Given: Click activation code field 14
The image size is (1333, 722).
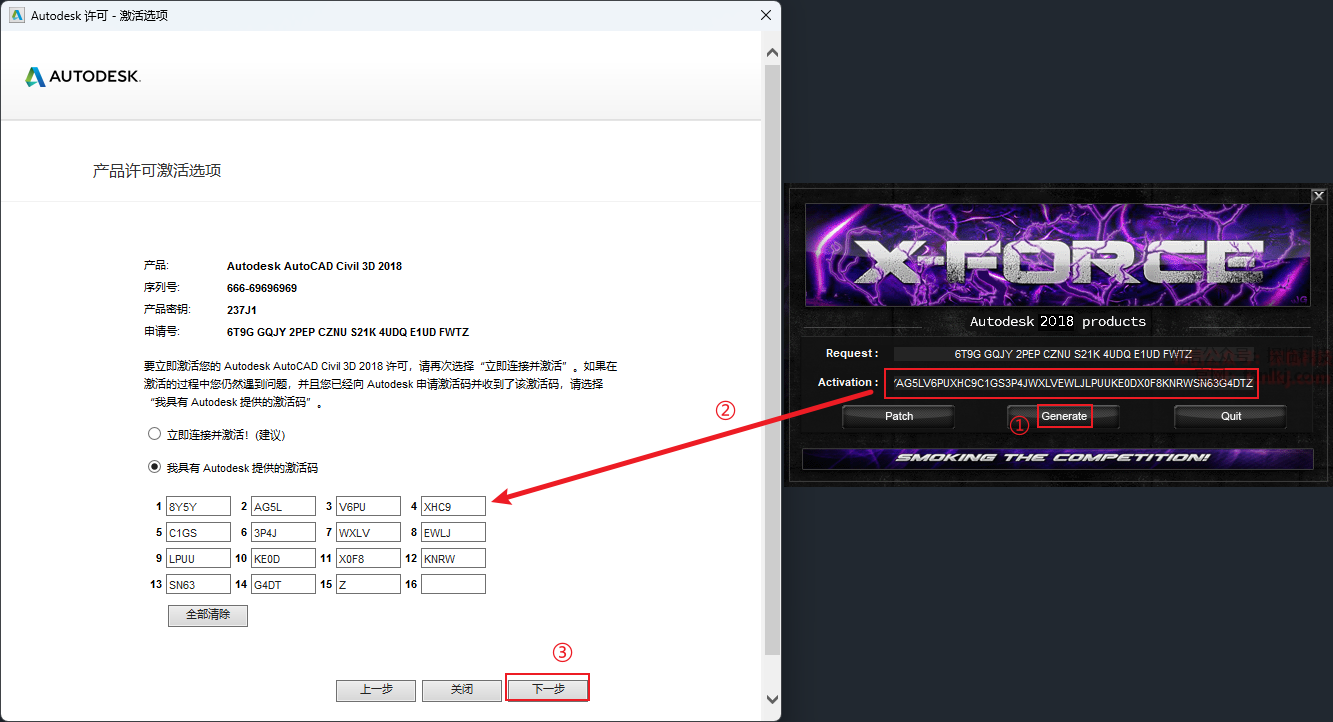Looking at the screenshot, I should pyautogui.click(x=283, y=584).
